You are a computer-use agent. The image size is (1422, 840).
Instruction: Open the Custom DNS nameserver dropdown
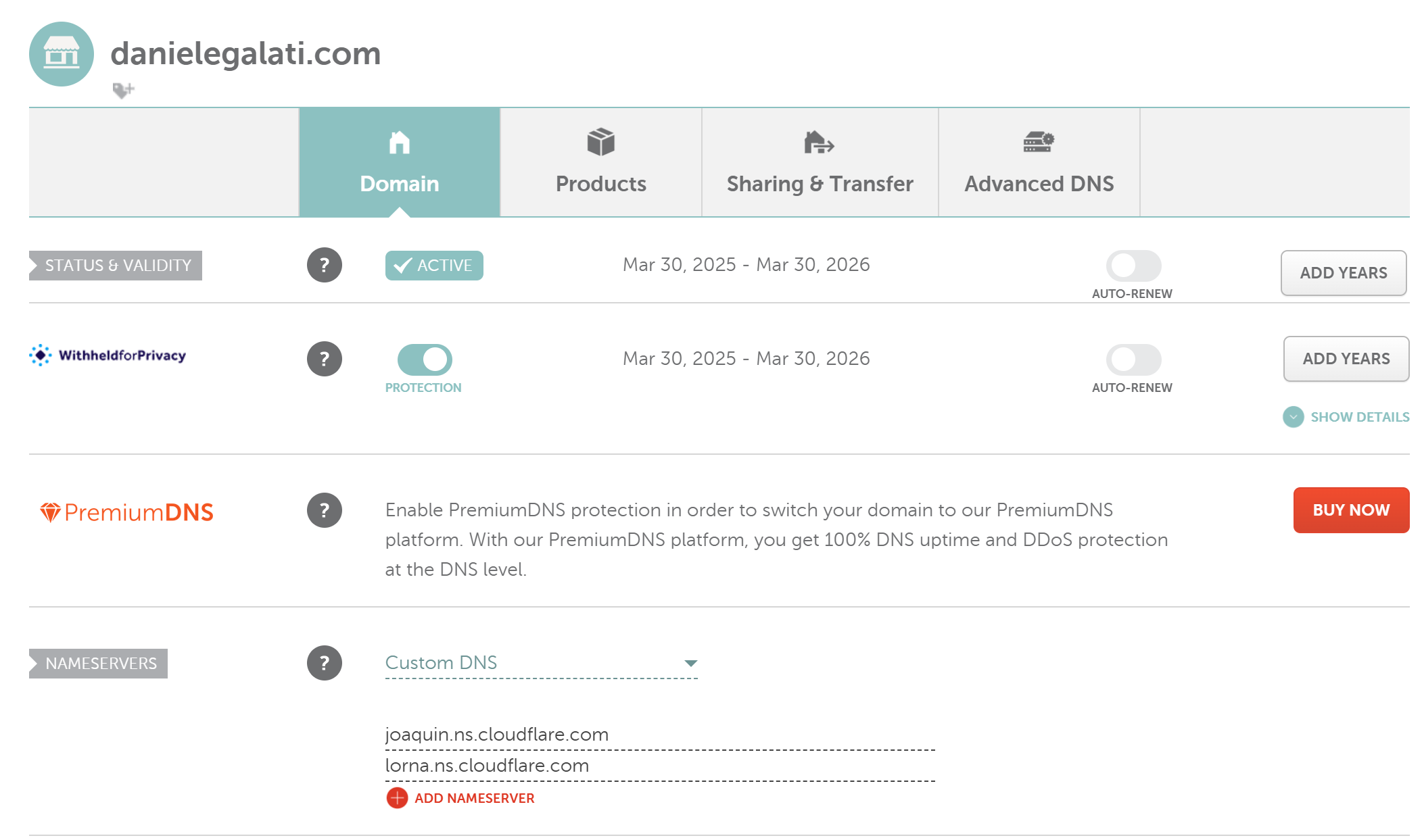point(541,663)
